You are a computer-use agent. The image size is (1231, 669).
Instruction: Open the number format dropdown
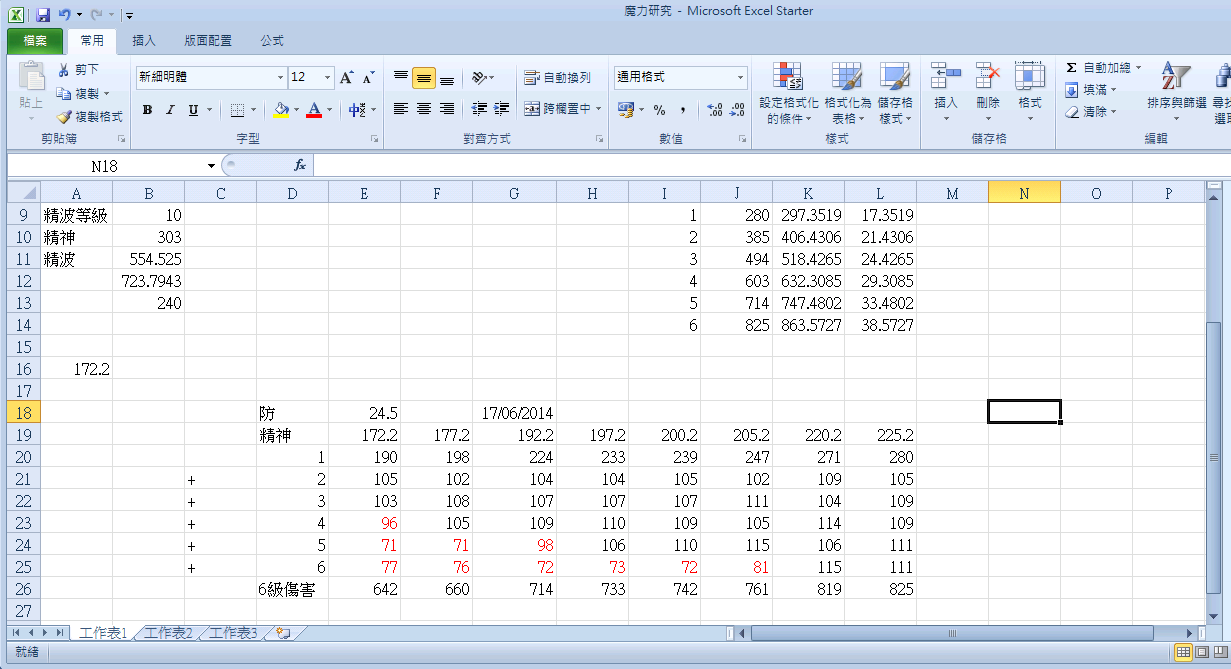pyautogui.click(x=741, y=77)
